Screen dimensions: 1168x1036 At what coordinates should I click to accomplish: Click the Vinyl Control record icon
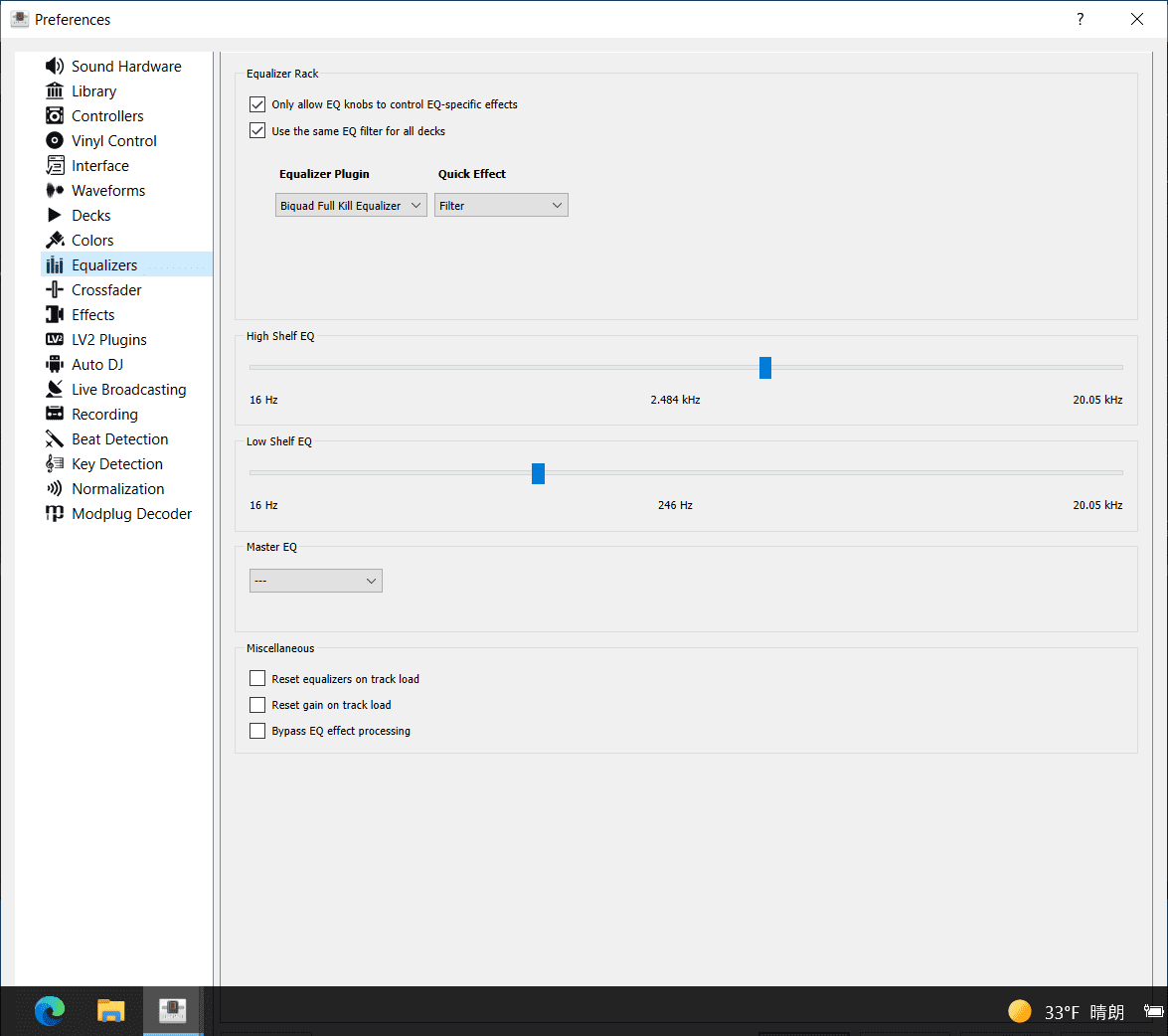click(55, 141)
